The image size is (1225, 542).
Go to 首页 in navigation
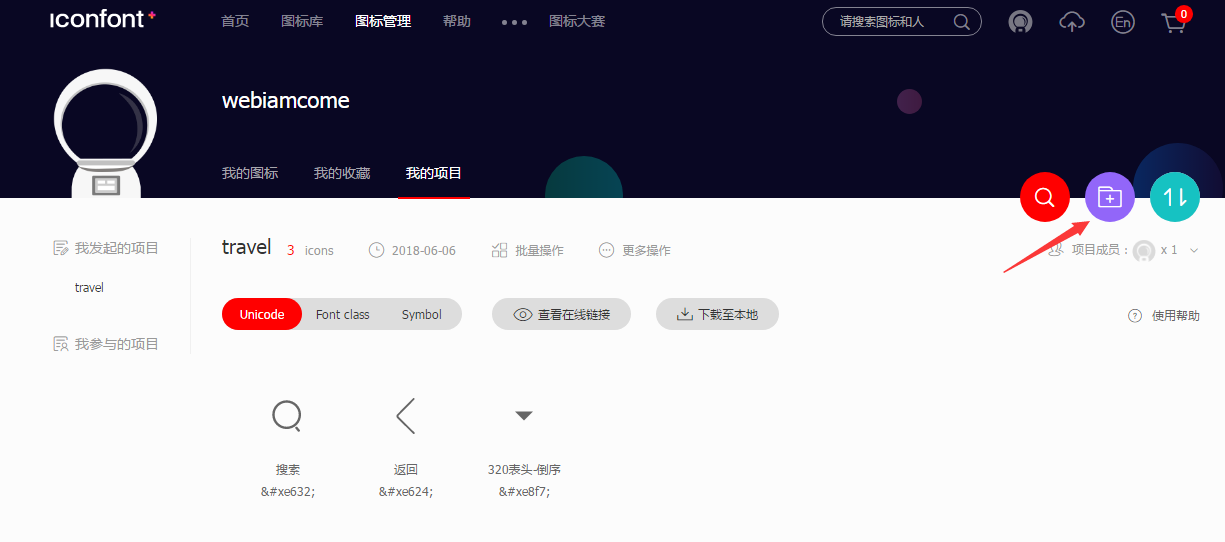(235, 21)
